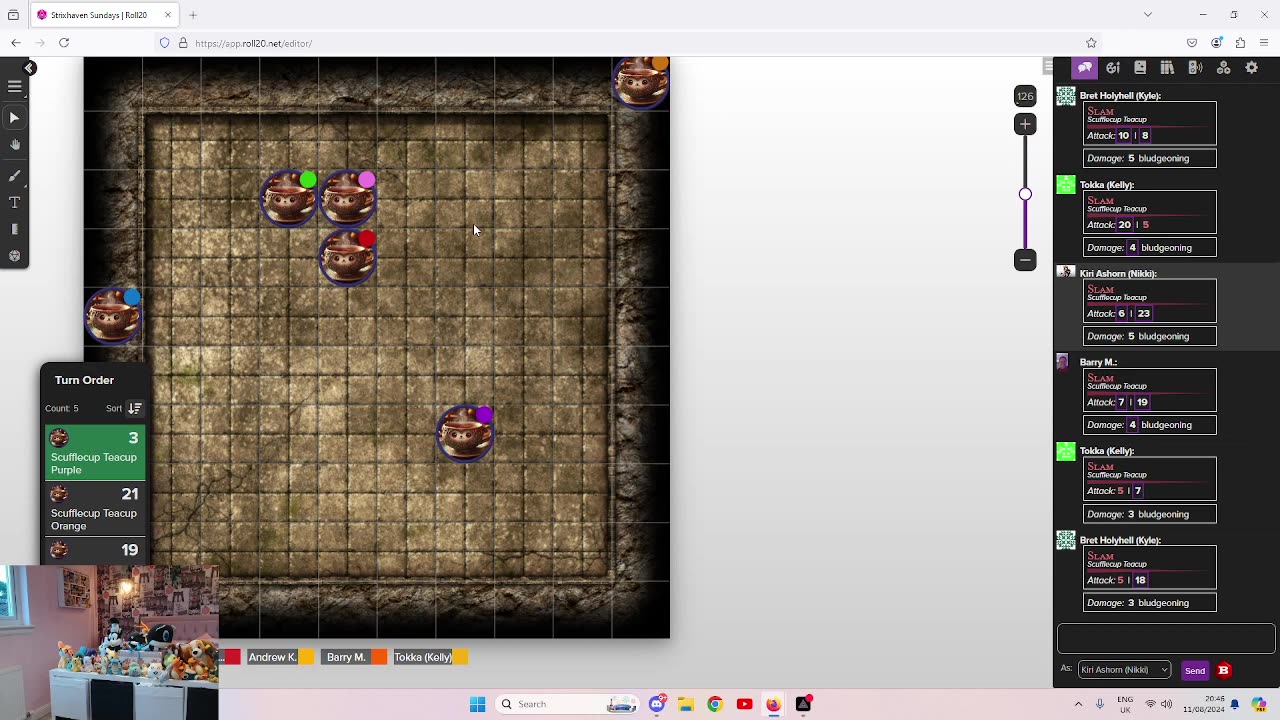Open the browser application menu
This screenshot has height=720, width=1280.
[1265, 43]
